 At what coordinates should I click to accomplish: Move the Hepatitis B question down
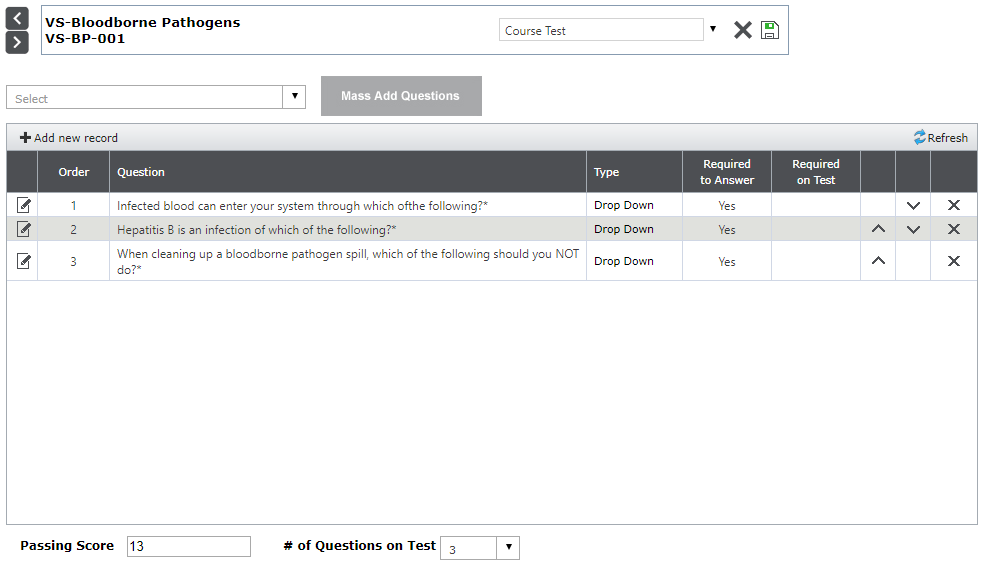913,229
